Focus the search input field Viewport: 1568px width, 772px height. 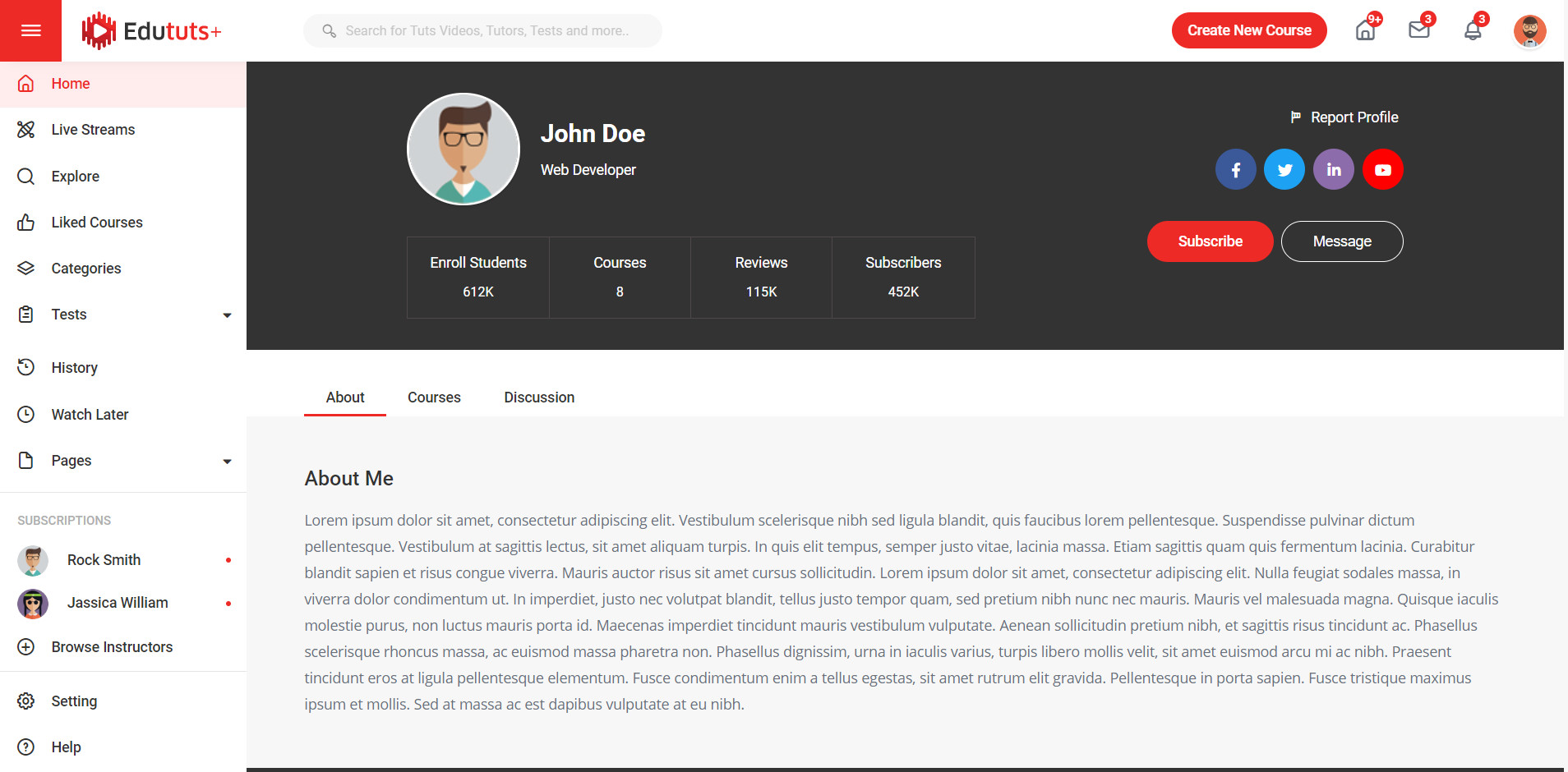493,31
